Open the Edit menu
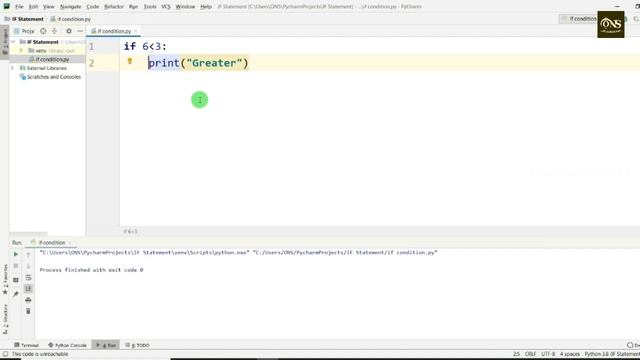 click(33, 7)
